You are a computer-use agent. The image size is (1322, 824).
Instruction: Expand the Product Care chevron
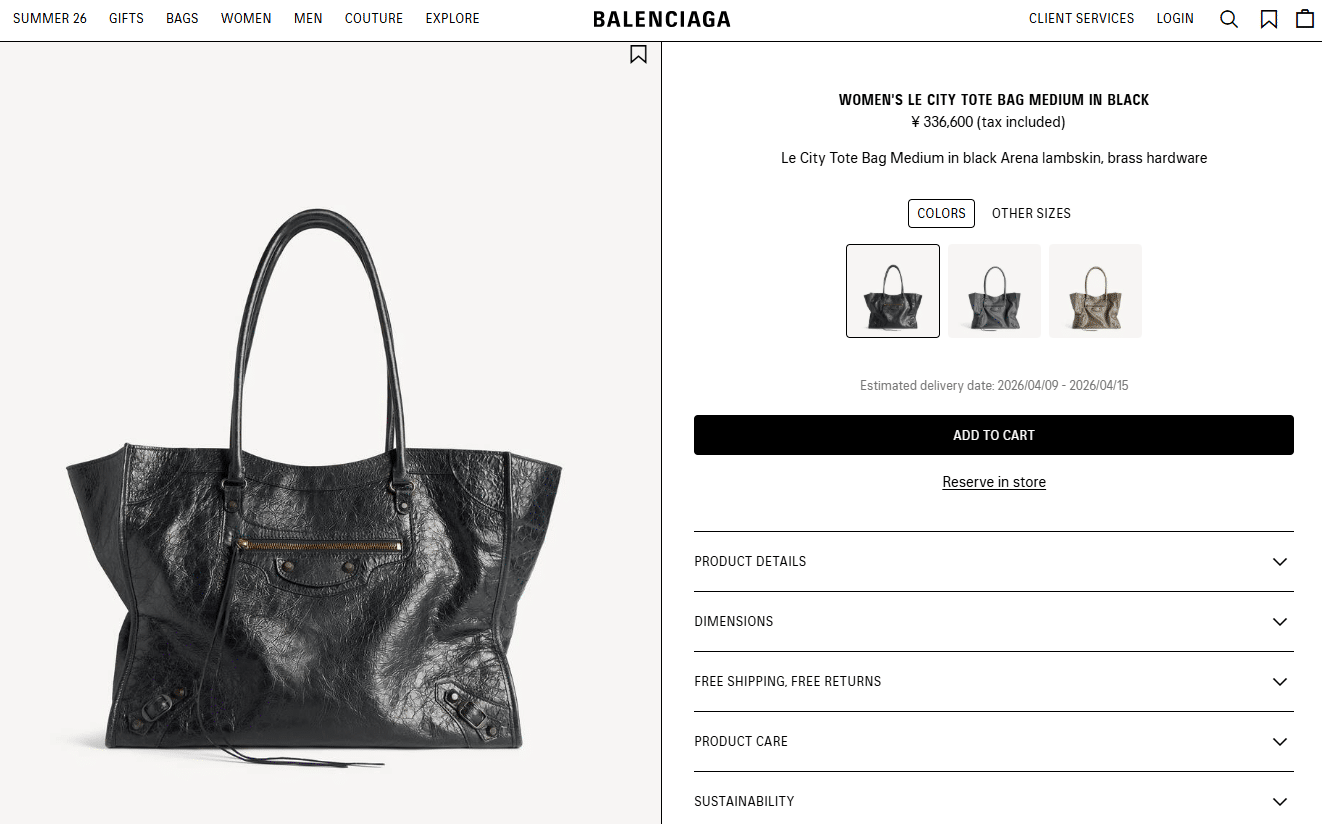pos(1280,741)
